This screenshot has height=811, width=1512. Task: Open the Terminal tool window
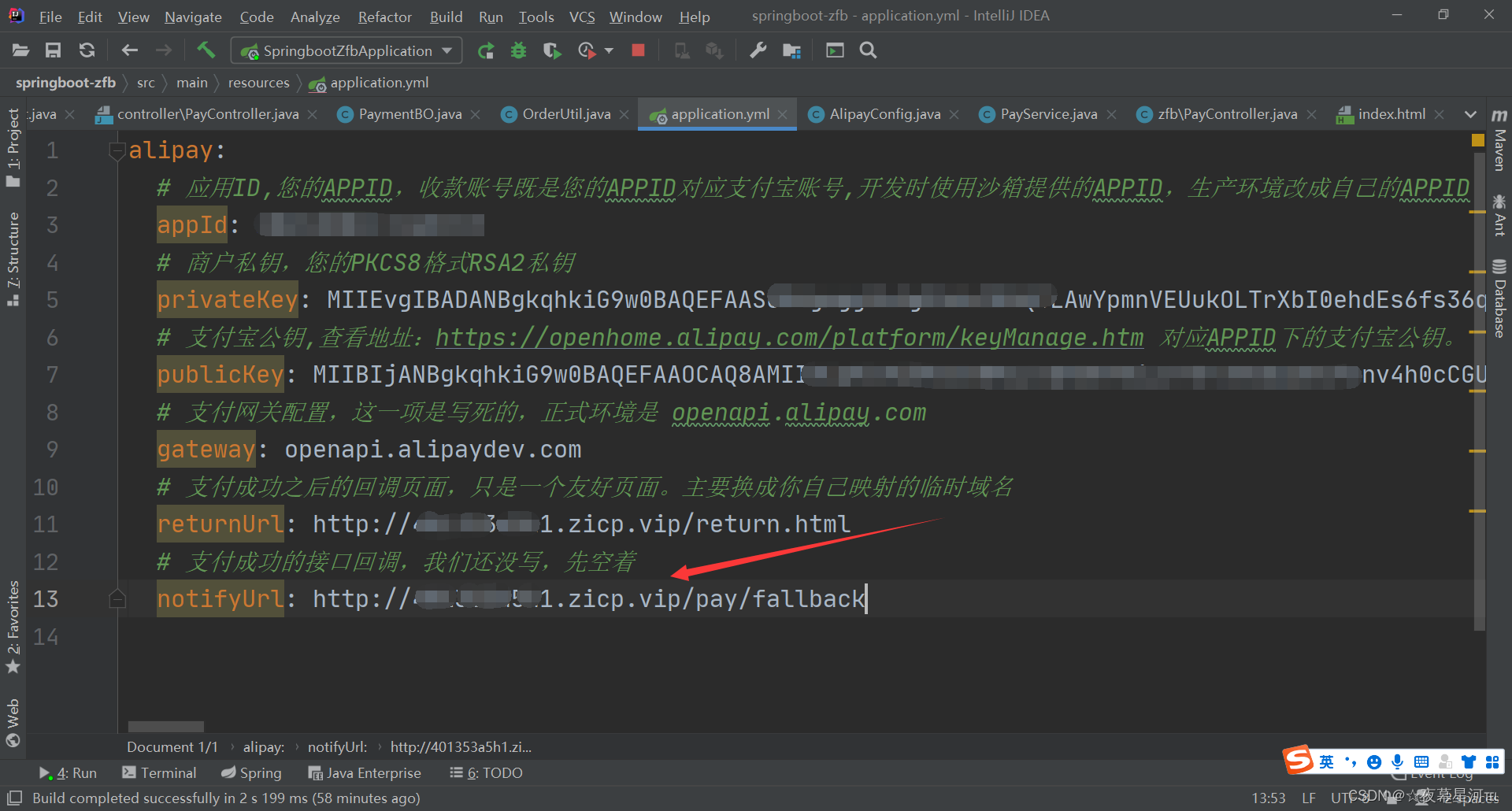point(159,773)
